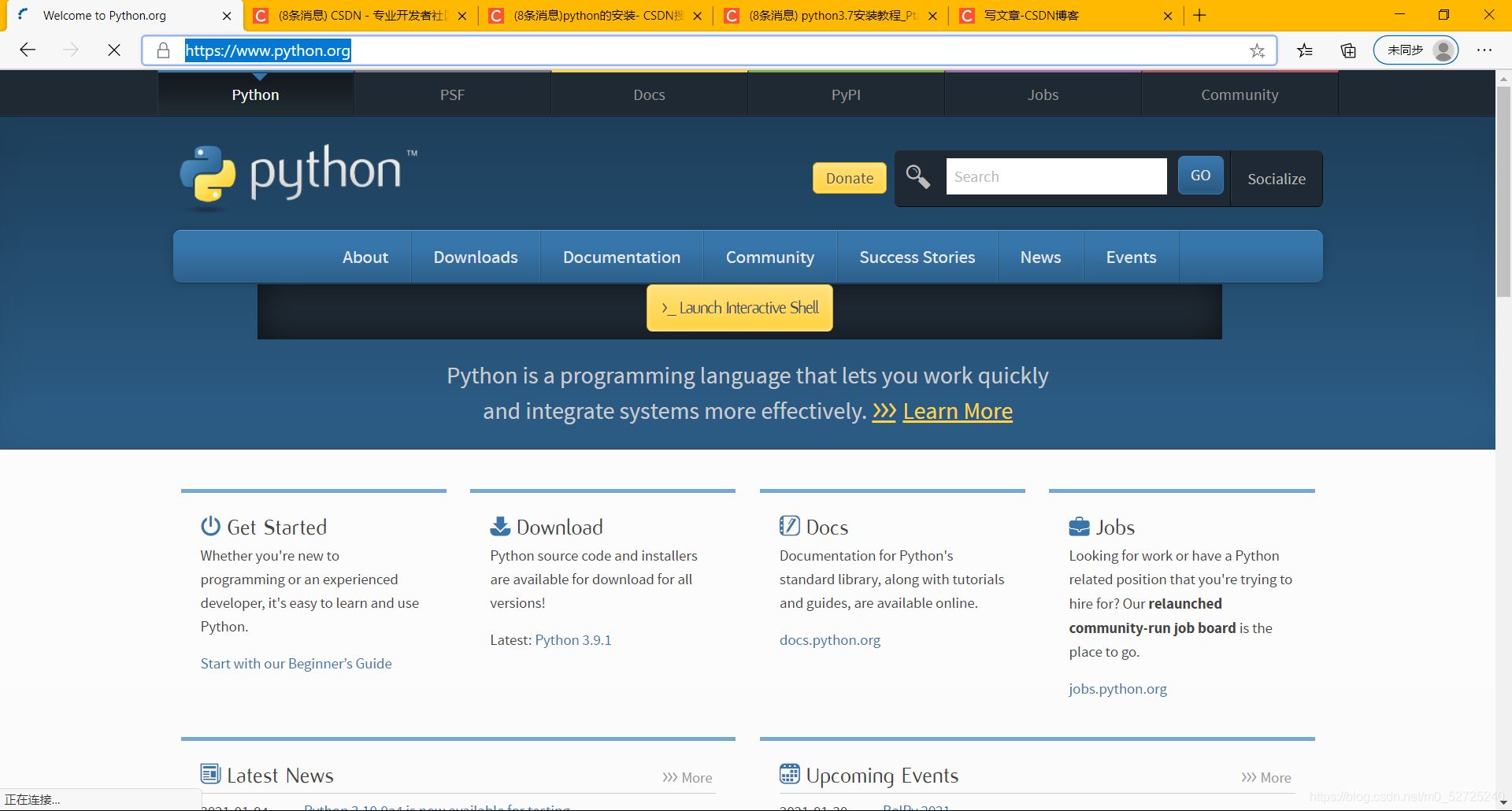Viewport: 1512px width, 811px height.
Task: Close the 写文章-CSDN博客 tab
Action: click(1168, 16)
